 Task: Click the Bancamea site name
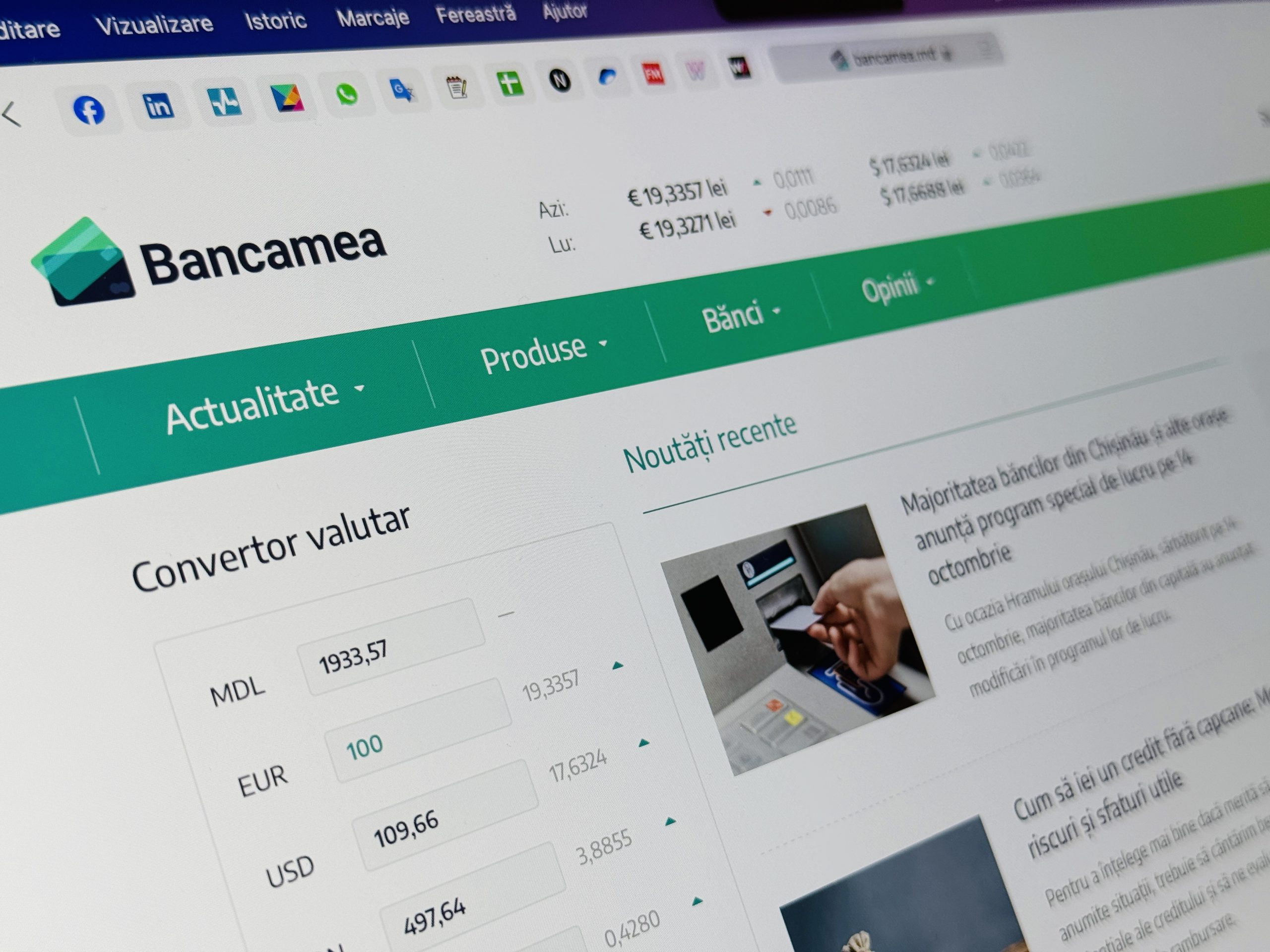(x=263, y=254)
